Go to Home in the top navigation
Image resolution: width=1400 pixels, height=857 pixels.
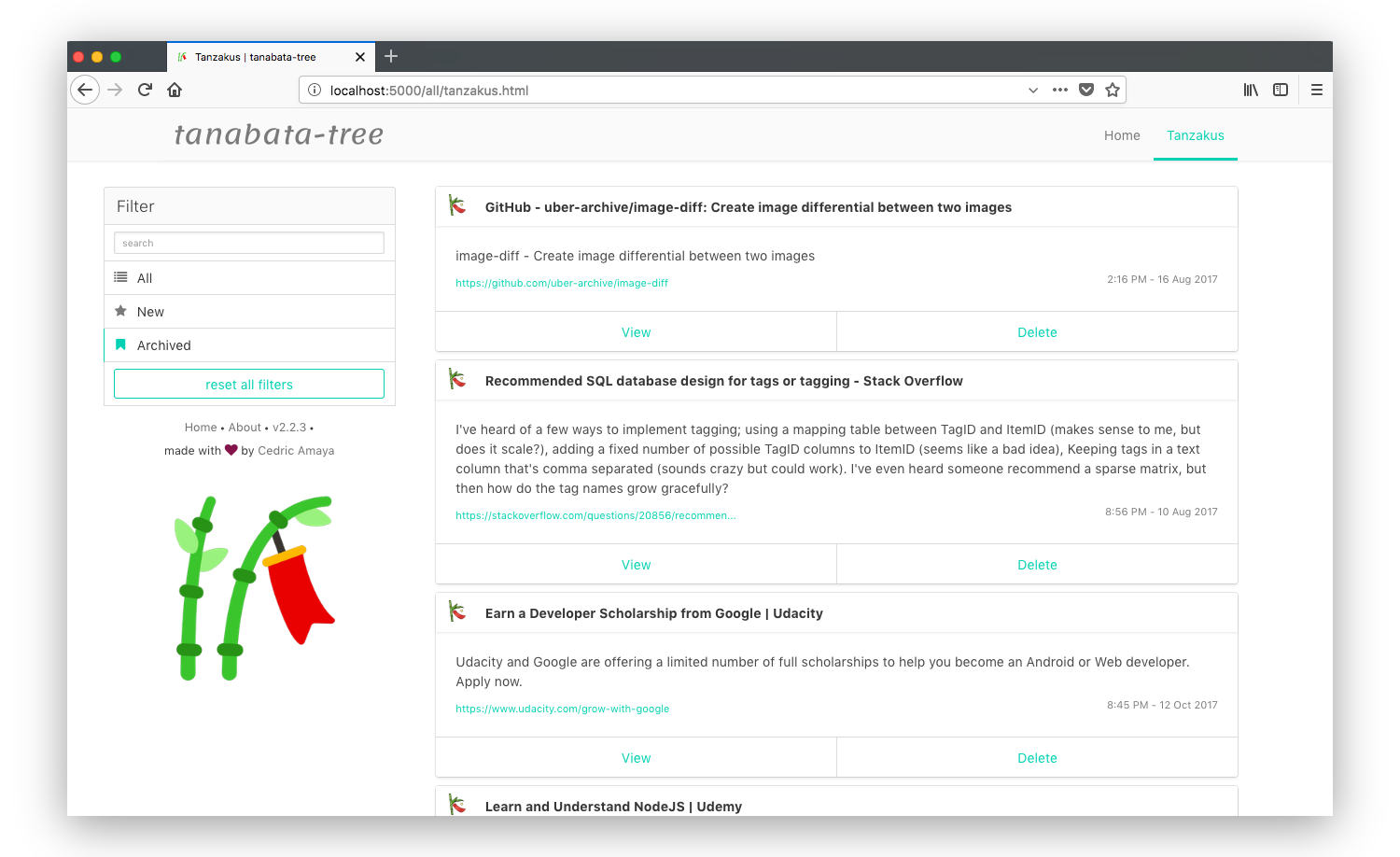[x=1122, y=135]
